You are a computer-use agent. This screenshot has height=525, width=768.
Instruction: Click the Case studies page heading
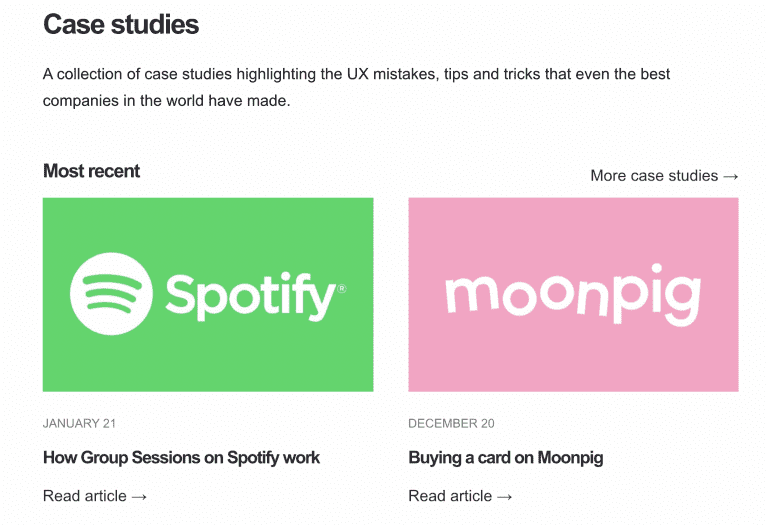(121, 24)
